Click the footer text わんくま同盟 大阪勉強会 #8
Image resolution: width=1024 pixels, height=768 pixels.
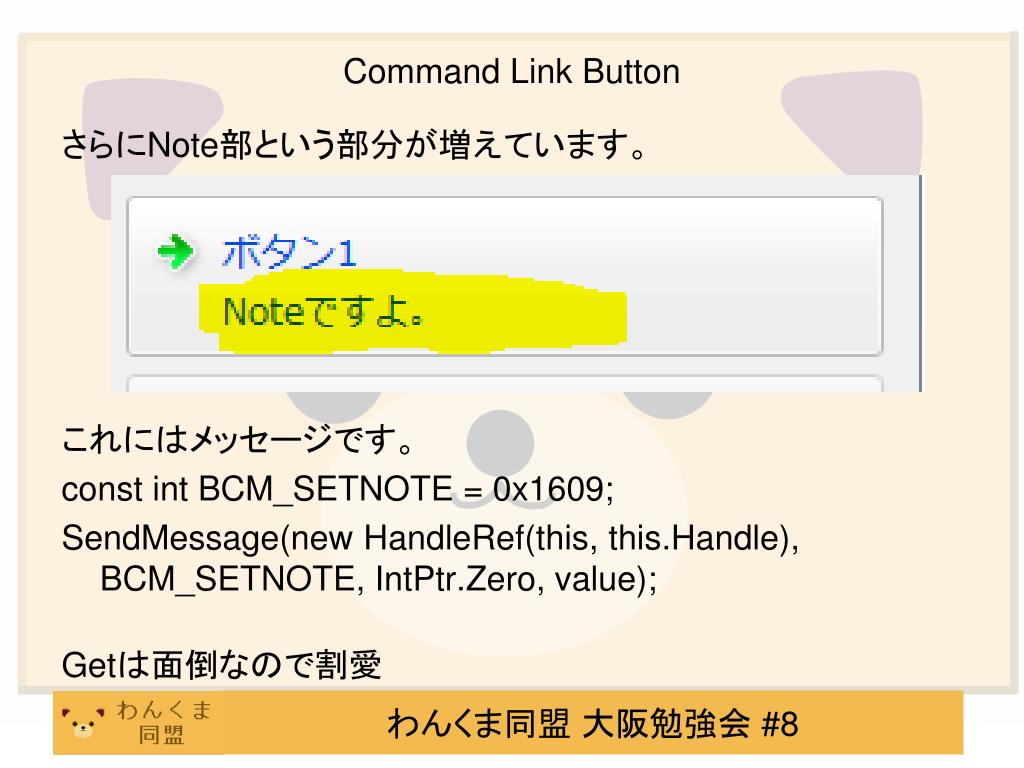coord(592,724)
